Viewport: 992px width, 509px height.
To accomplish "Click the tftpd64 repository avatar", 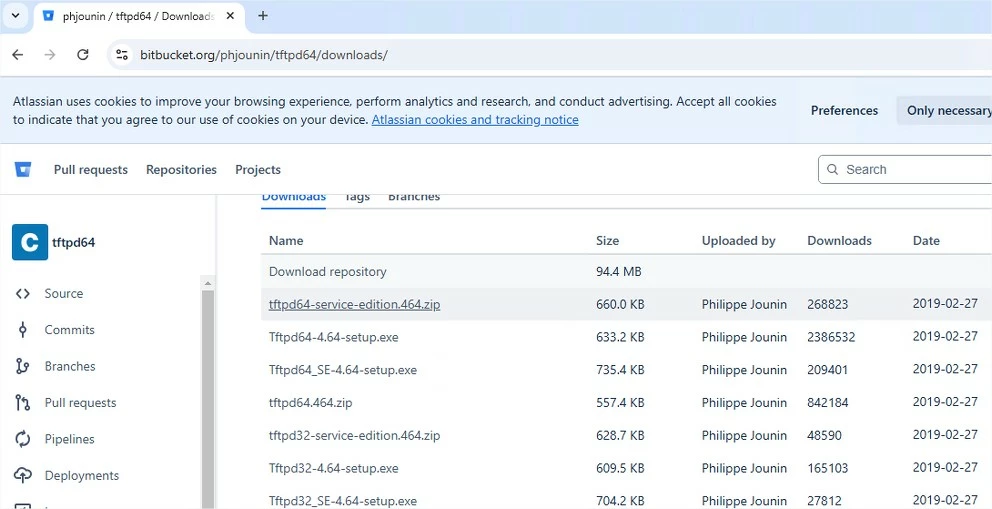I will click(30, 242).
